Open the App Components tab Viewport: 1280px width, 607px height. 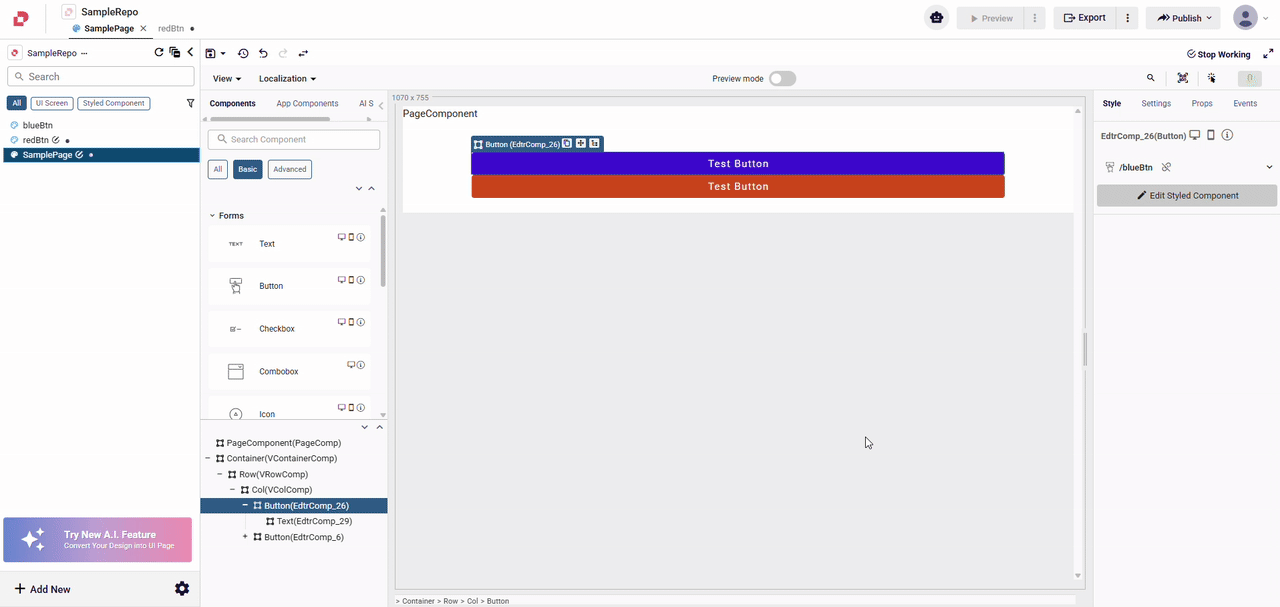pos(307,104)
